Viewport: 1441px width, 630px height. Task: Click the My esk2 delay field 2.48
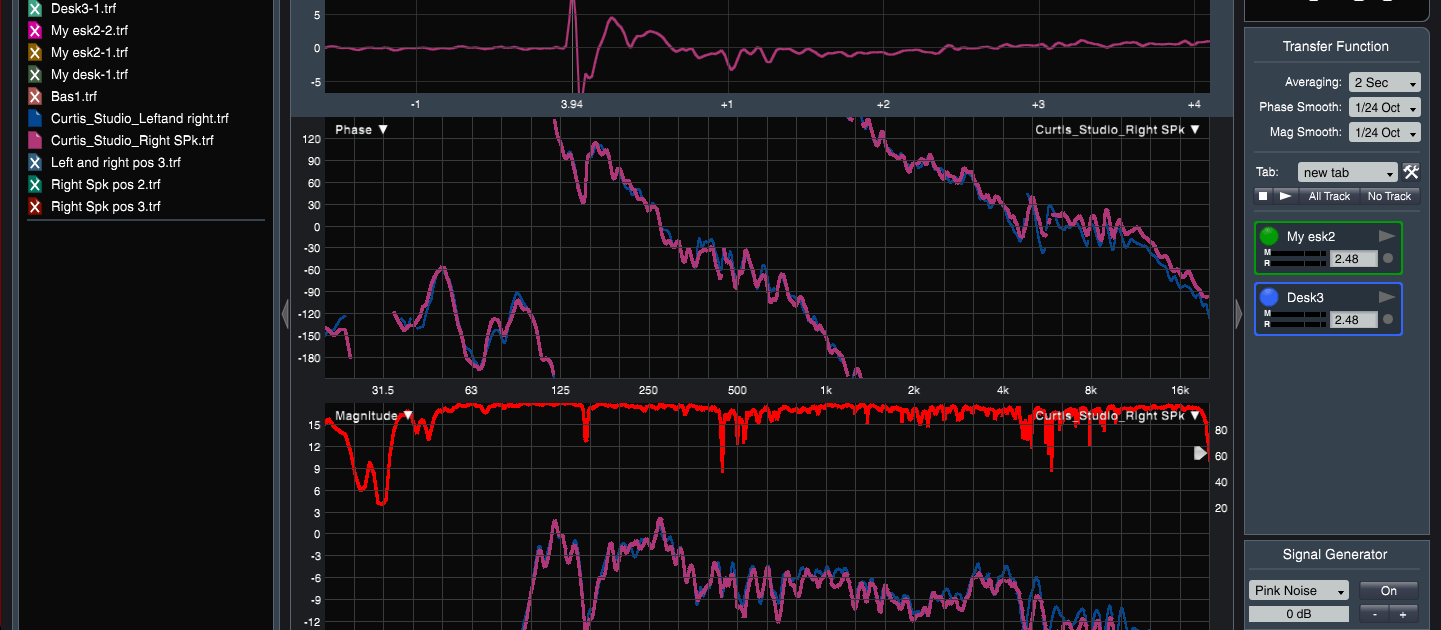pos(1353,259)
